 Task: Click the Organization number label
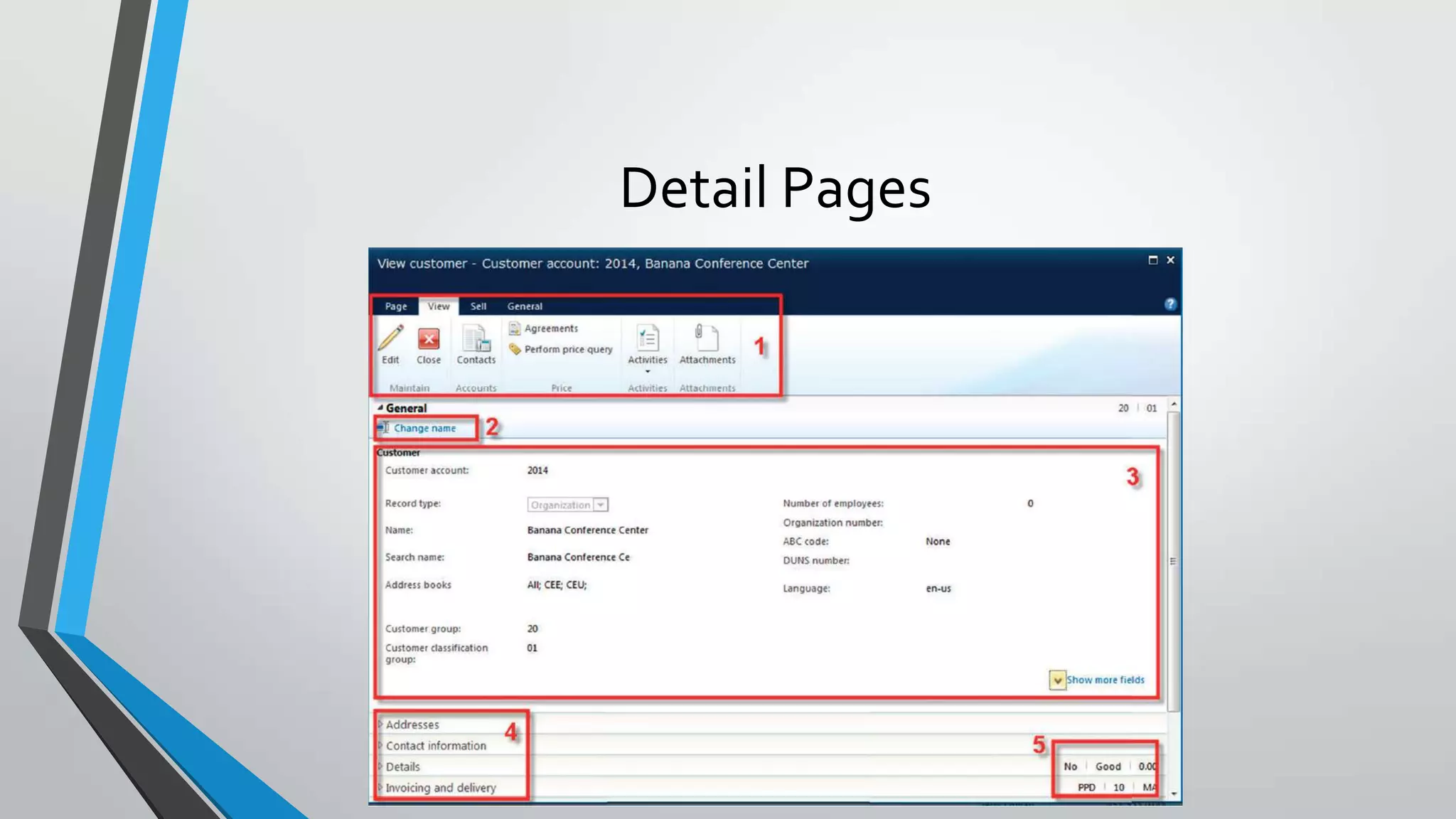pyautogui.click(x=833, y=523)
